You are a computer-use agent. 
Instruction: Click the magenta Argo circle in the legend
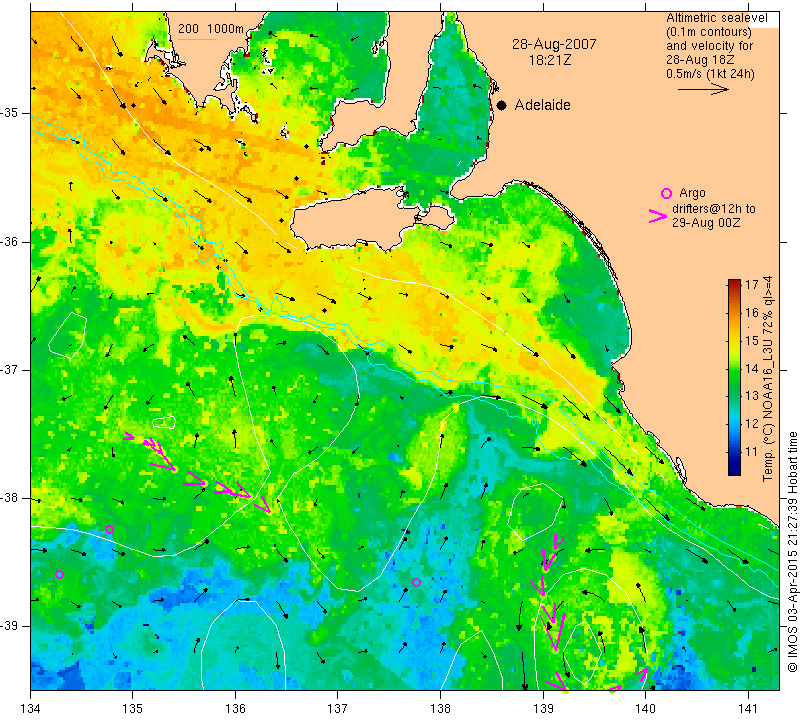click(x=666, y=193)
